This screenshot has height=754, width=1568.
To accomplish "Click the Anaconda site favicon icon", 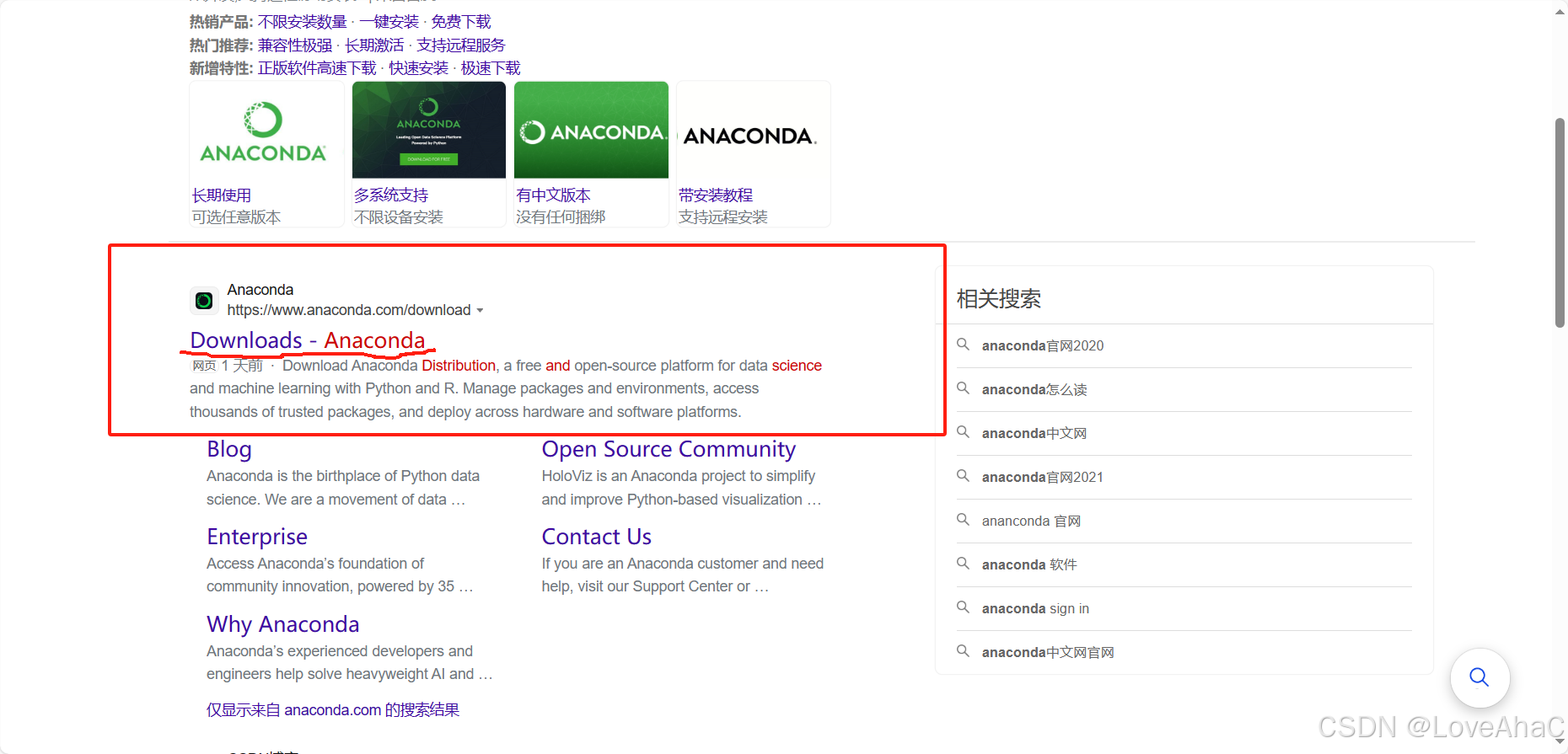I will click(x=204, y=300).
